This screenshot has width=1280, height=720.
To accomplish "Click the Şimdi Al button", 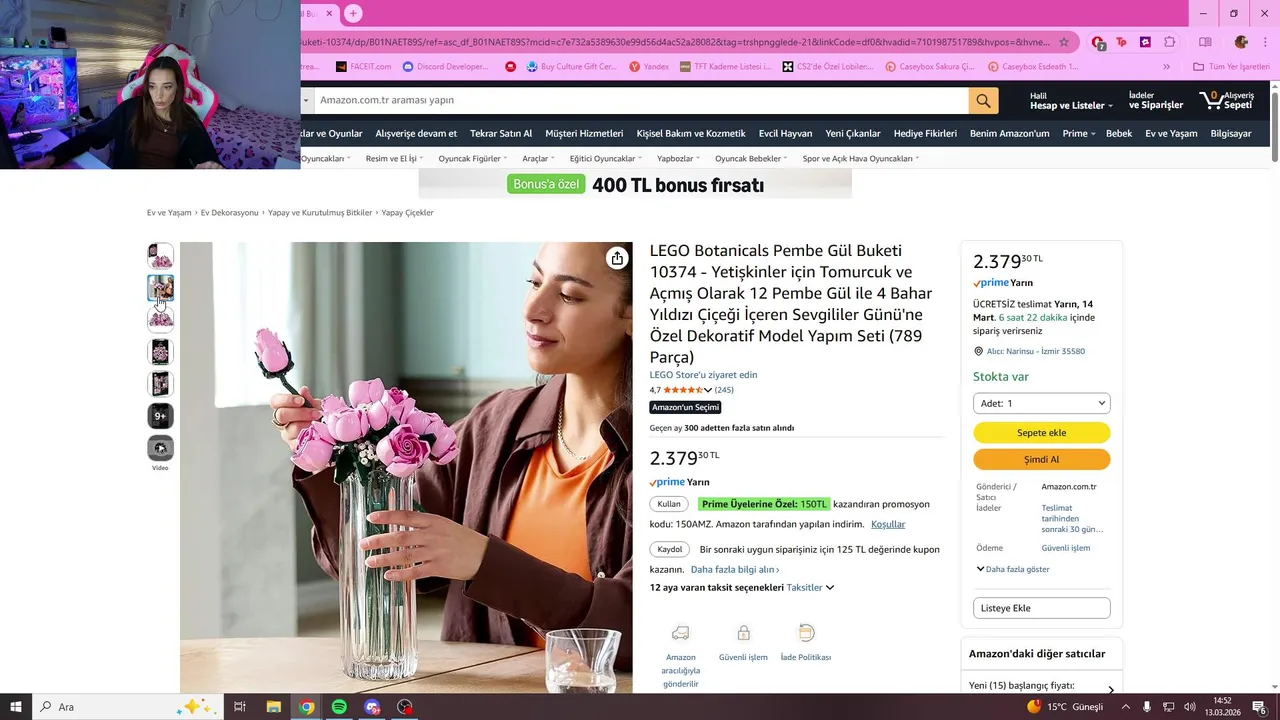I will click(1042, 459).
